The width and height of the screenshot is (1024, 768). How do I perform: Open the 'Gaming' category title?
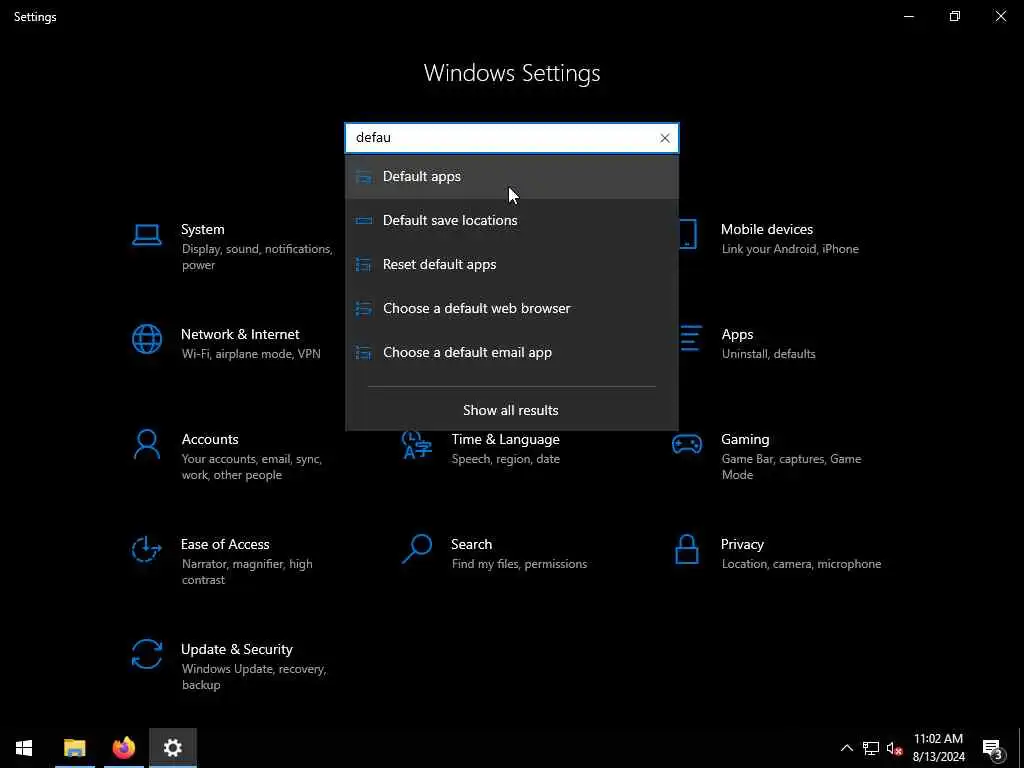point(745,440)
